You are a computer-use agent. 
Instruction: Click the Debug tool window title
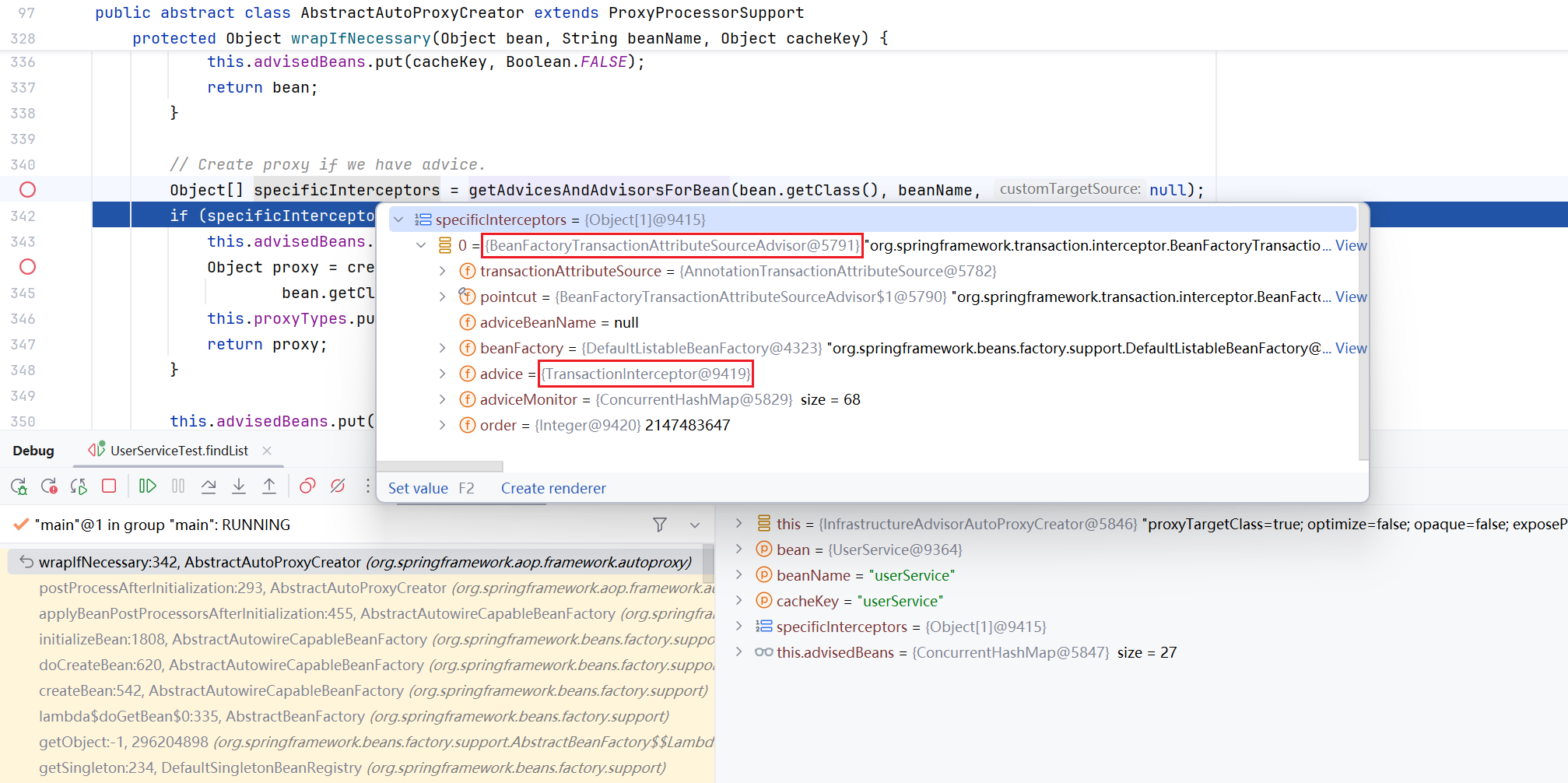(x=33, y=451)
